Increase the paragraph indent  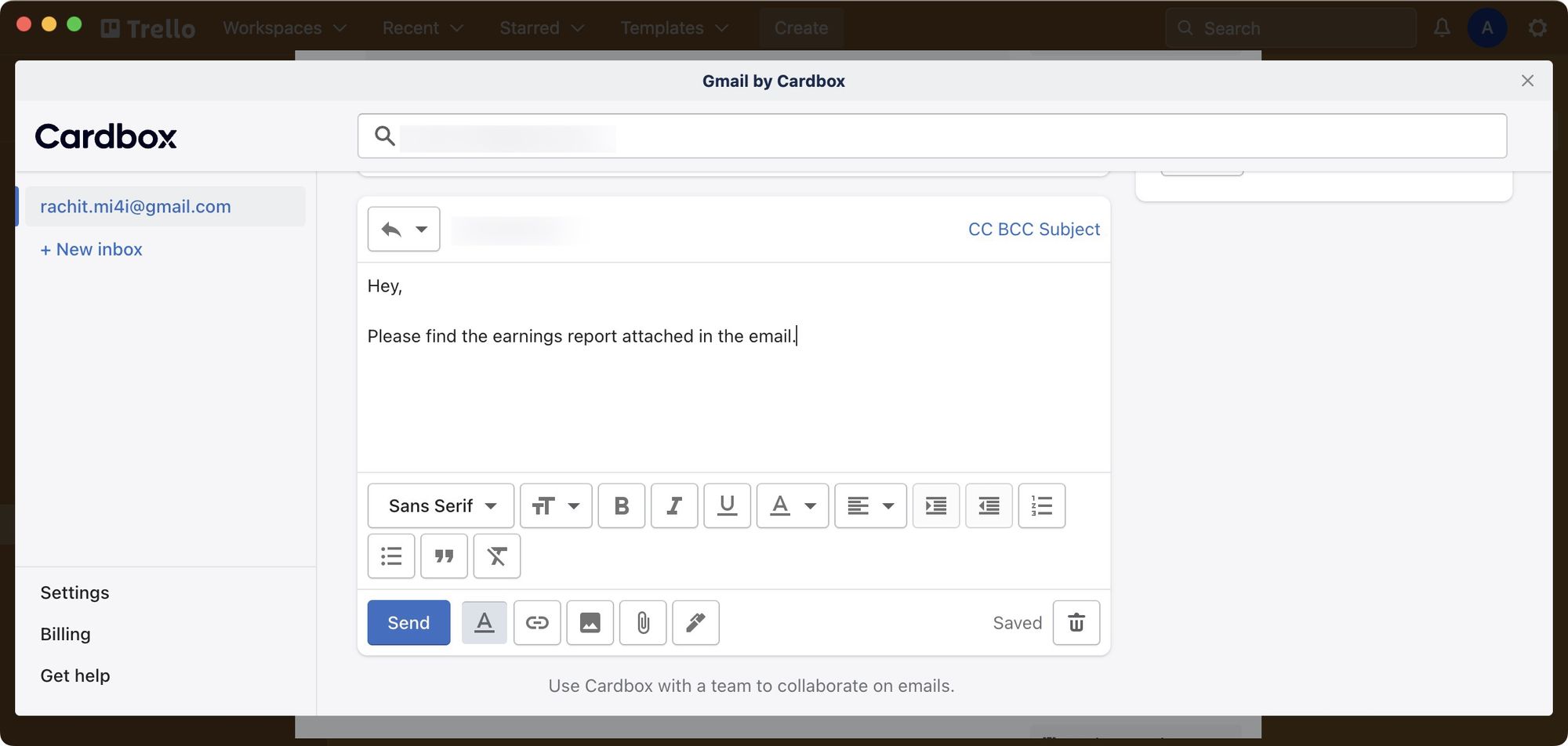pyautogui.click(x=936, y=505)
